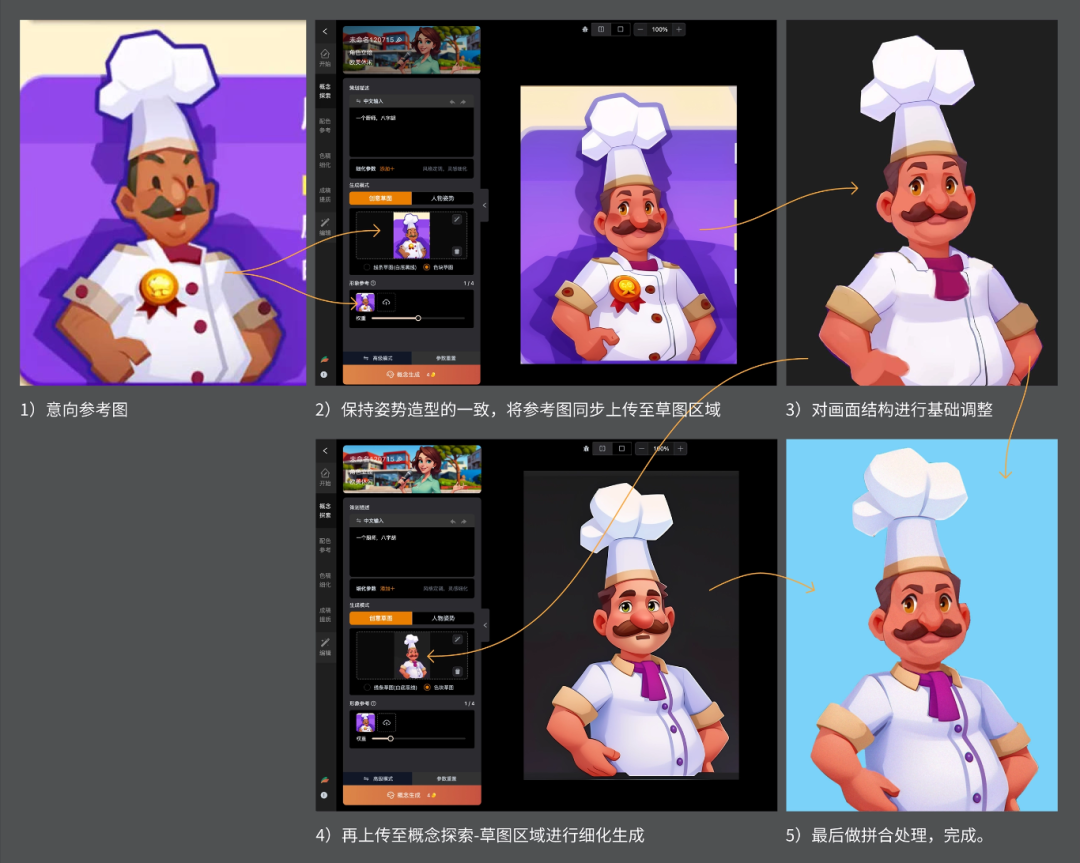Viewport: 1080px width, 863px height.
Task: Click the info icon at bottom of upper sidebar
Action: (x=324, y=374)
